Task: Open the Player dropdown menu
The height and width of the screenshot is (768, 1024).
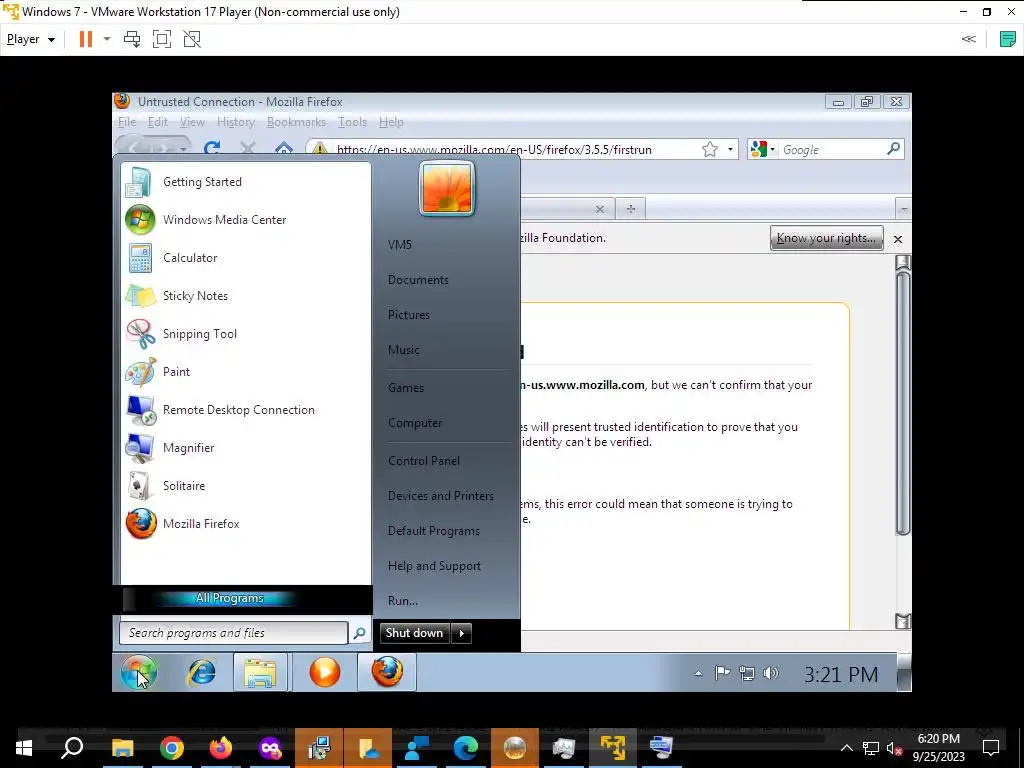Action: 31,39
